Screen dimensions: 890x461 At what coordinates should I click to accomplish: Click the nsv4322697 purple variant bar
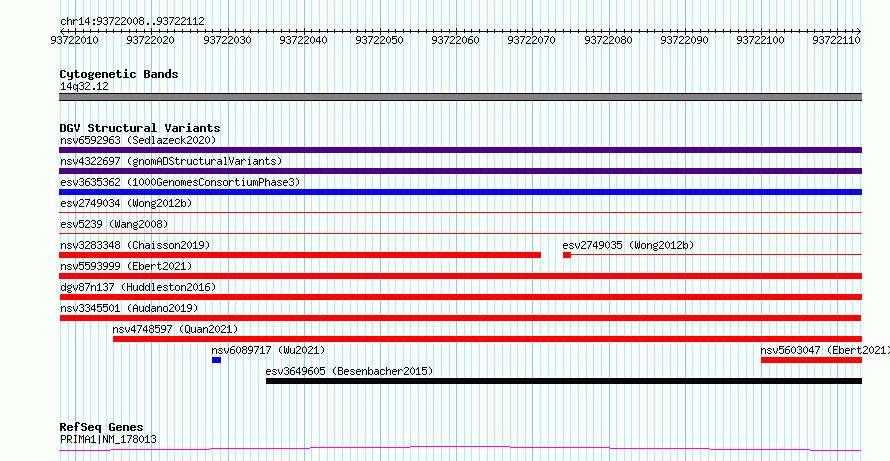click(x=460, y=171)
